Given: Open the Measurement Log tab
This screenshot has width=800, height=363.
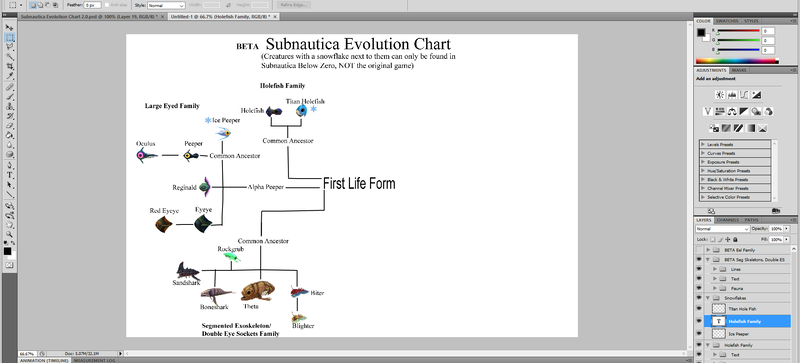Looking at the screenshot, I should (95, 360).
